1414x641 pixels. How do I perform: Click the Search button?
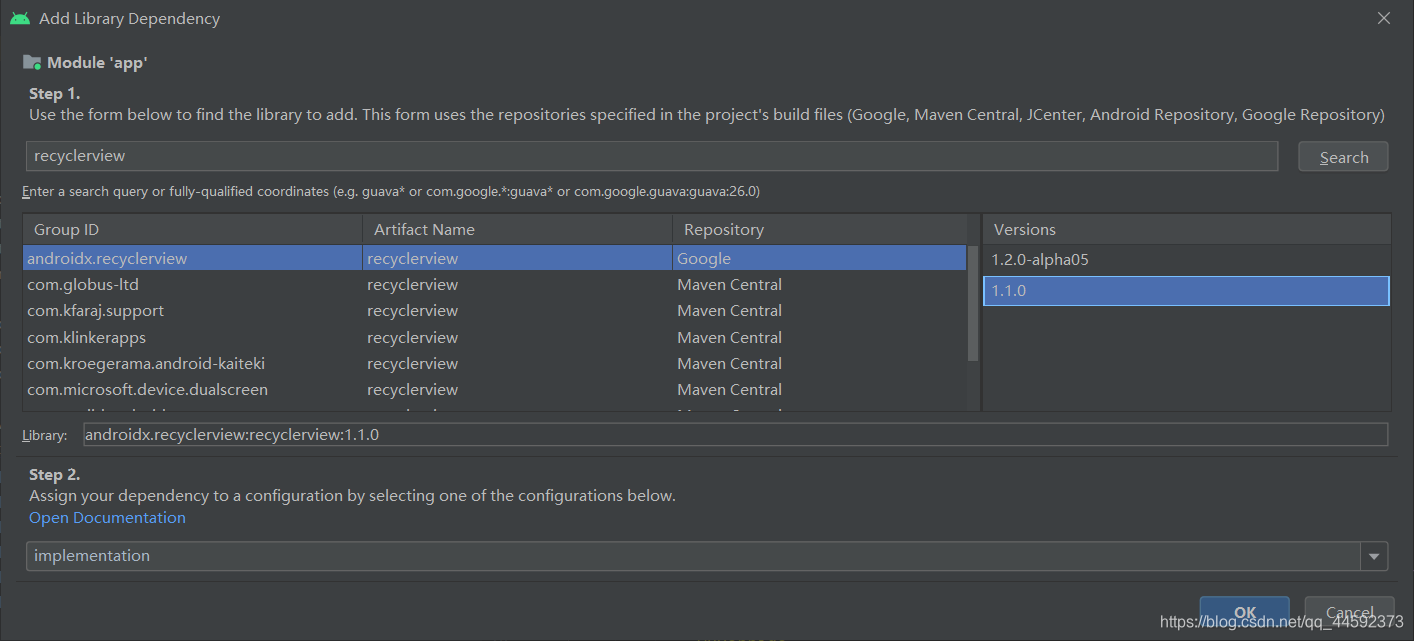tap(1343, 157)
